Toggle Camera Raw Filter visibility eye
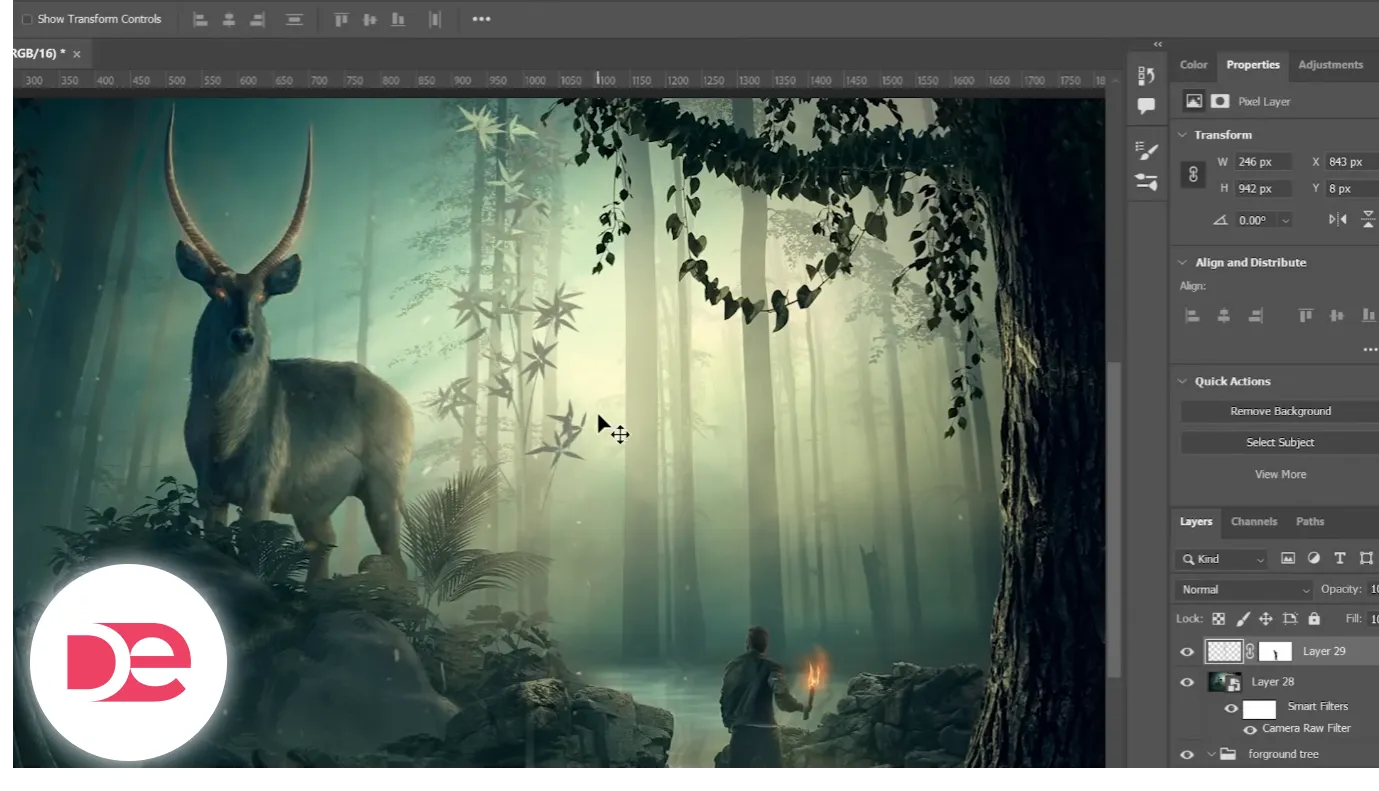 [1250, 730]
